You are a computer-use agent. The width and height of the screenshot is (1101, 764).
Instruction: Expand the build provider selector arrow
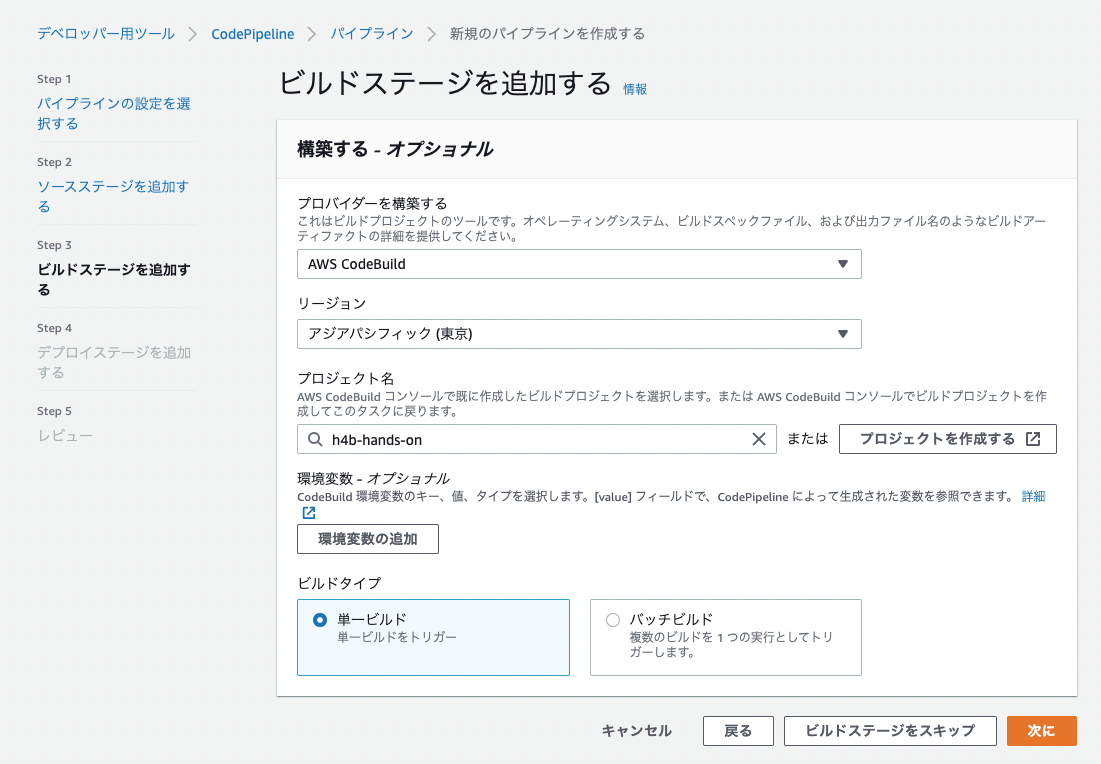tap(845, 264)
